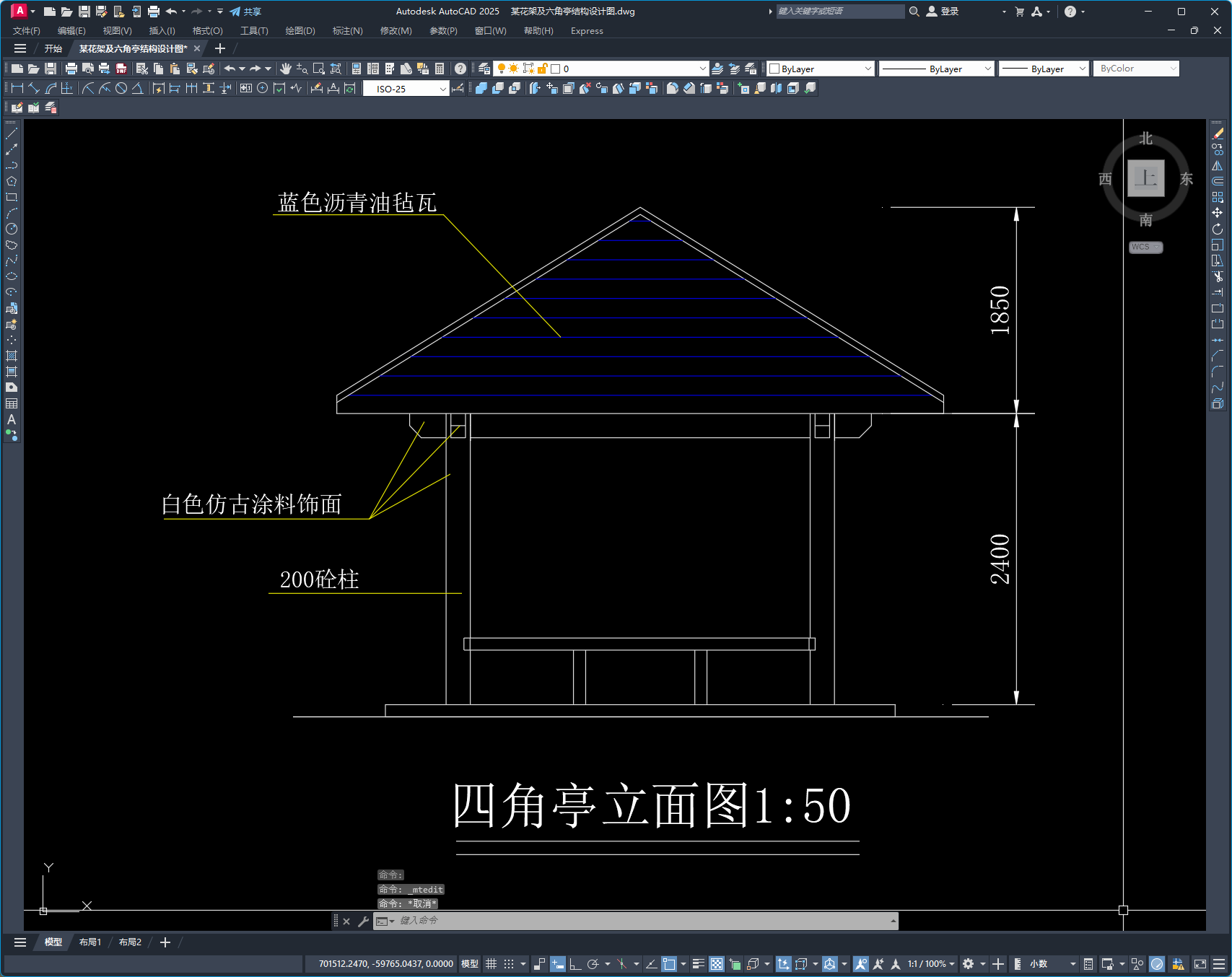Toggle lineweight display in status bar

699,964
